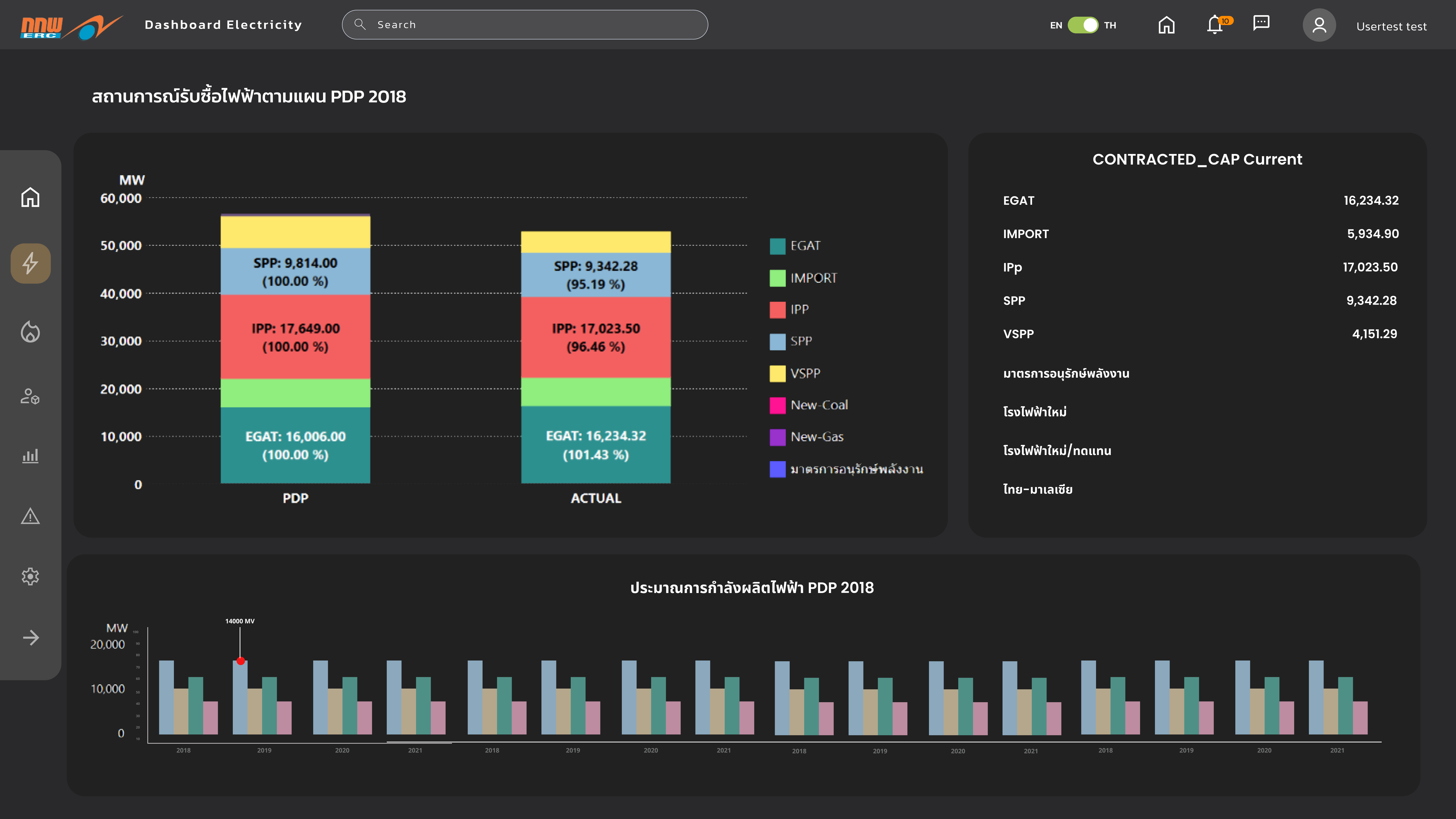Click the ไทย-มาเลเซีย row
The image size is (1456, 819).
tap(1038, 489)
